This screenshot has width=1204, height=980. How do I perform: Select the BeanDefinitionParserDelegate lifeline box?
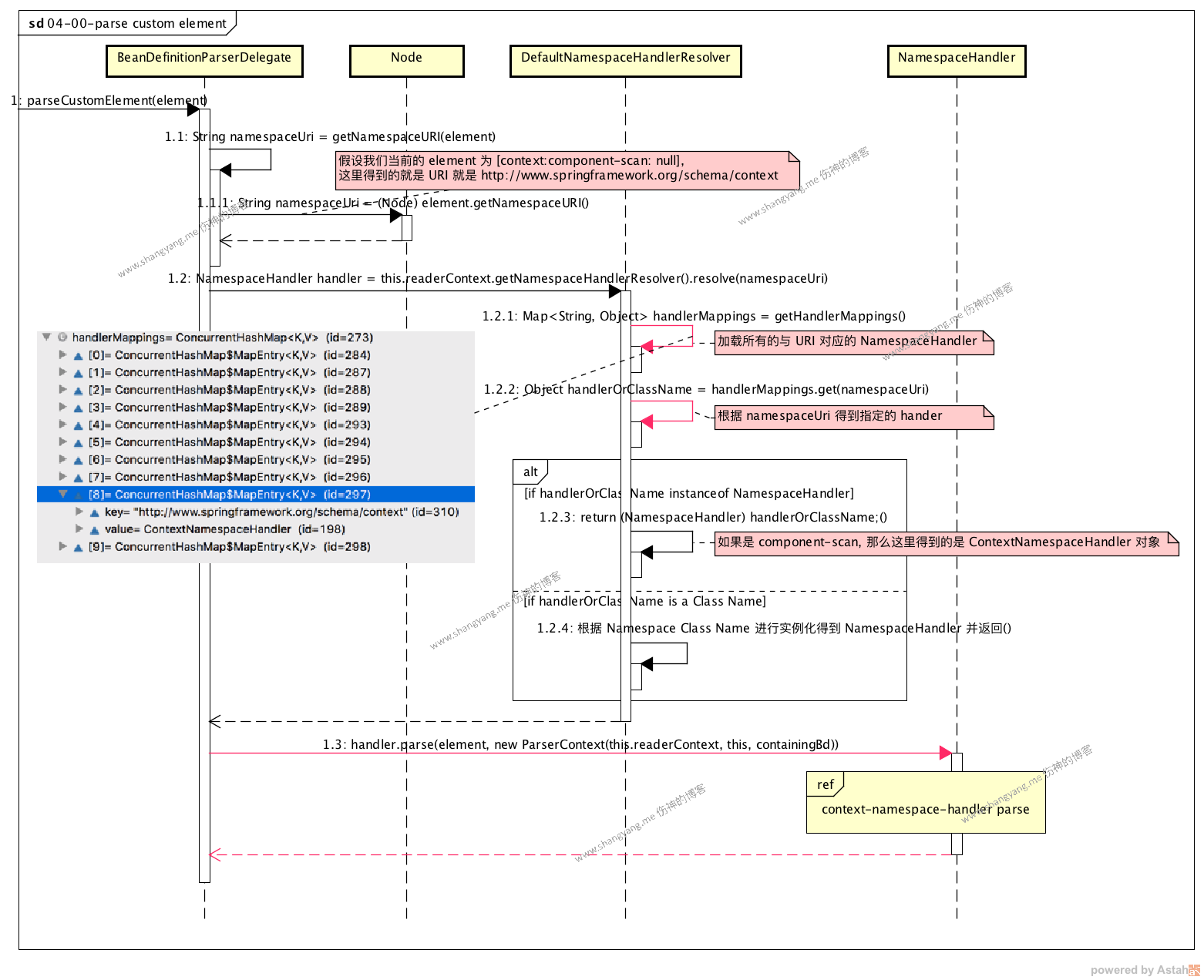[x=204, y=61]
